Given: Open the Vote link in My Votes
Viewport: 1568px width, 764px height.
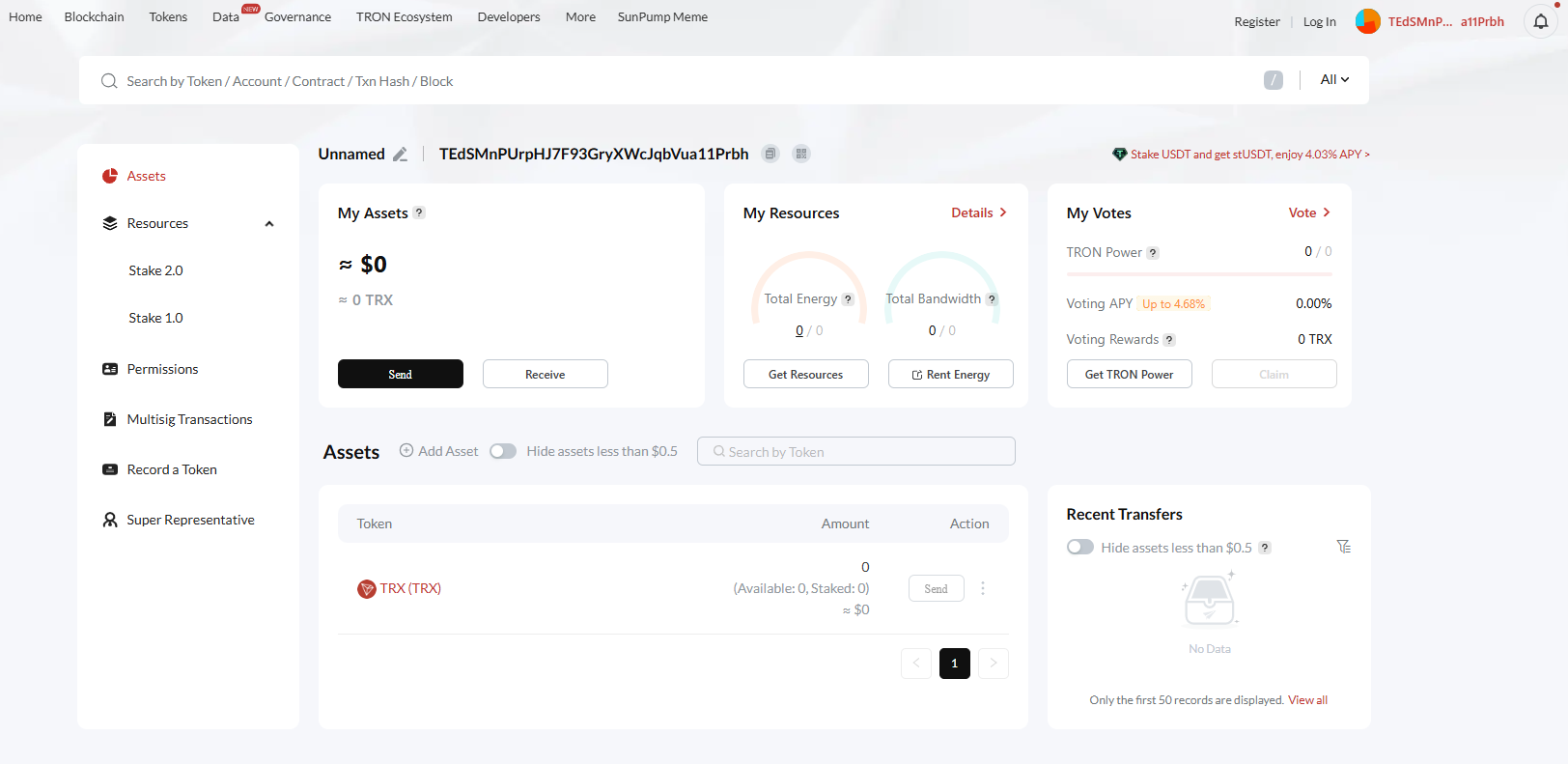Looking at the screenshot, I should (x=1309, y=212).
